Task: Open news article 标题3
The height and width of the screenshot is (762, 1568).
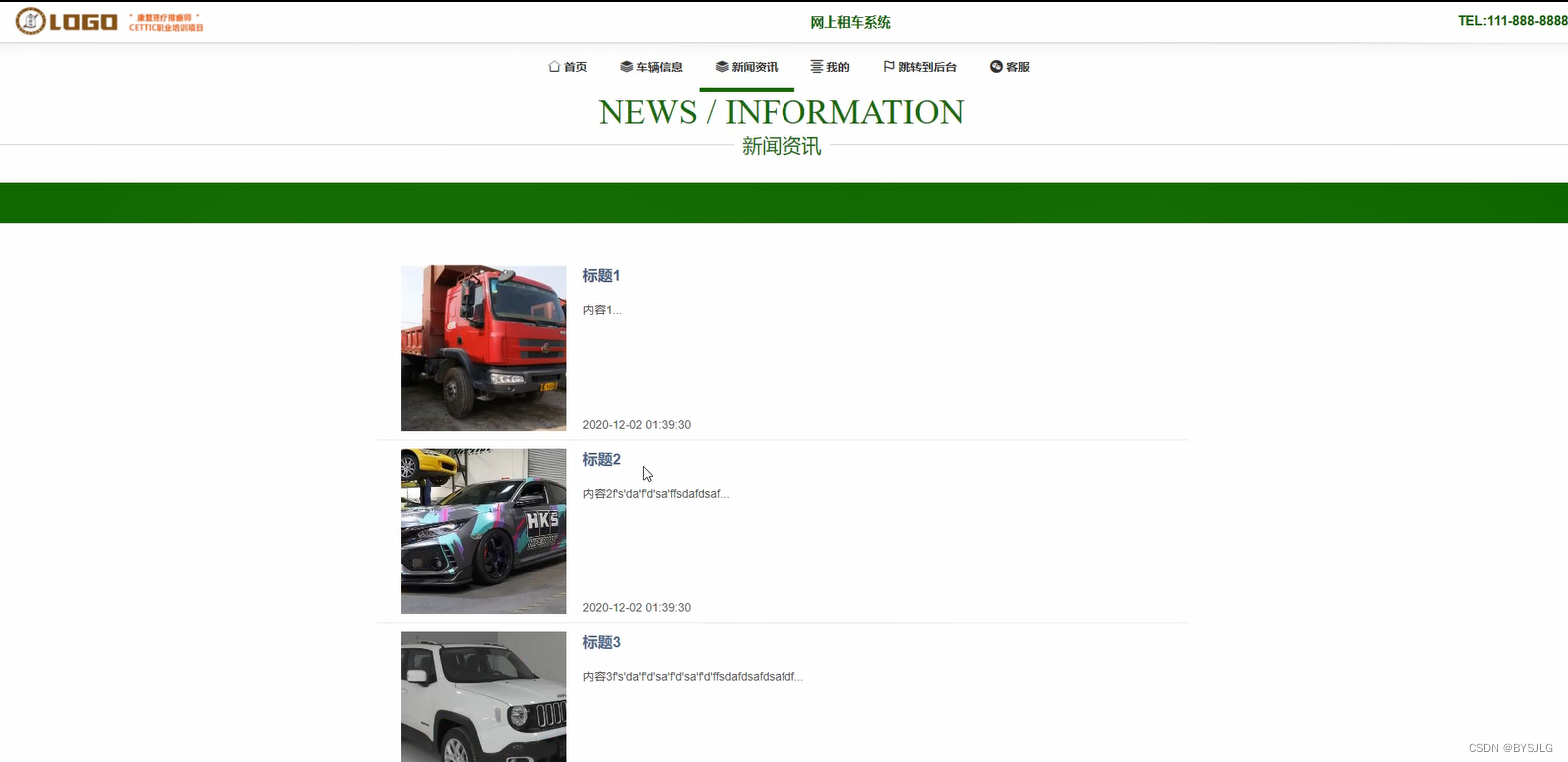Action: 601,643
